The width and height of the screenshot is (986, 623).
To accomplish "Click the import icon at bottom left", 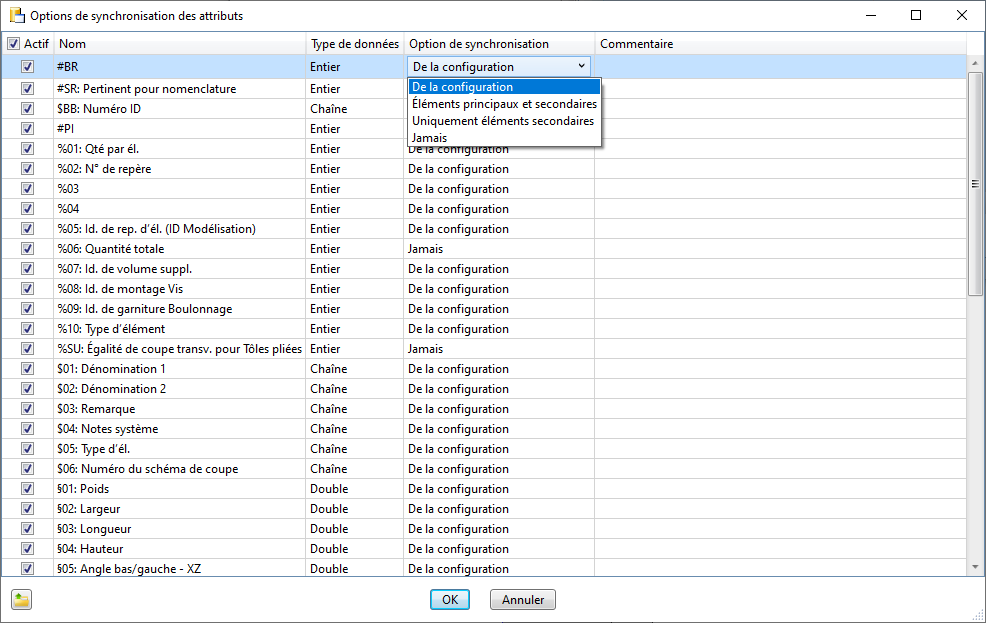I will pyautogui.click(x=22, y=600).
